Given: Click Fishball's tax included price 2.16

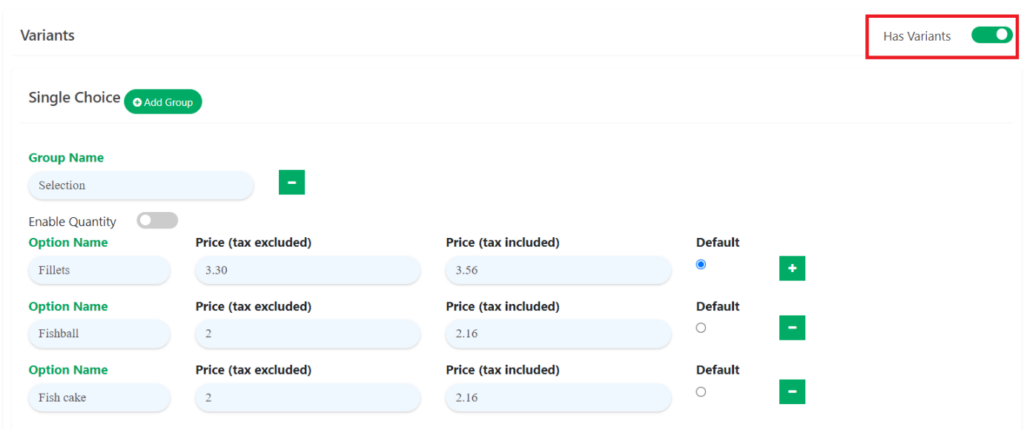Looking at the screenshot, I should tap(557, 334).
